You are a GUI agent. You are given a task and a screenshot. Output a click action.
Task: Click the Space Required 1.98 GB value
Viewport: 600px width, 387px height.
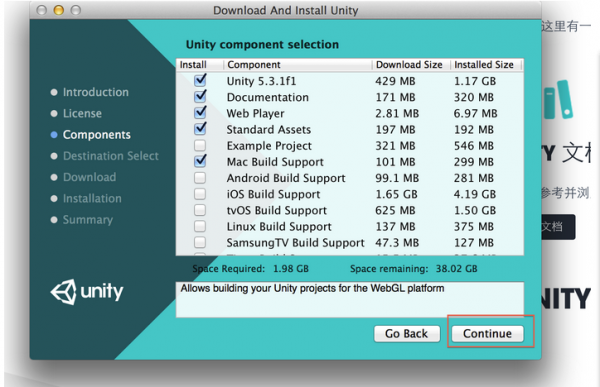[291, 269]
